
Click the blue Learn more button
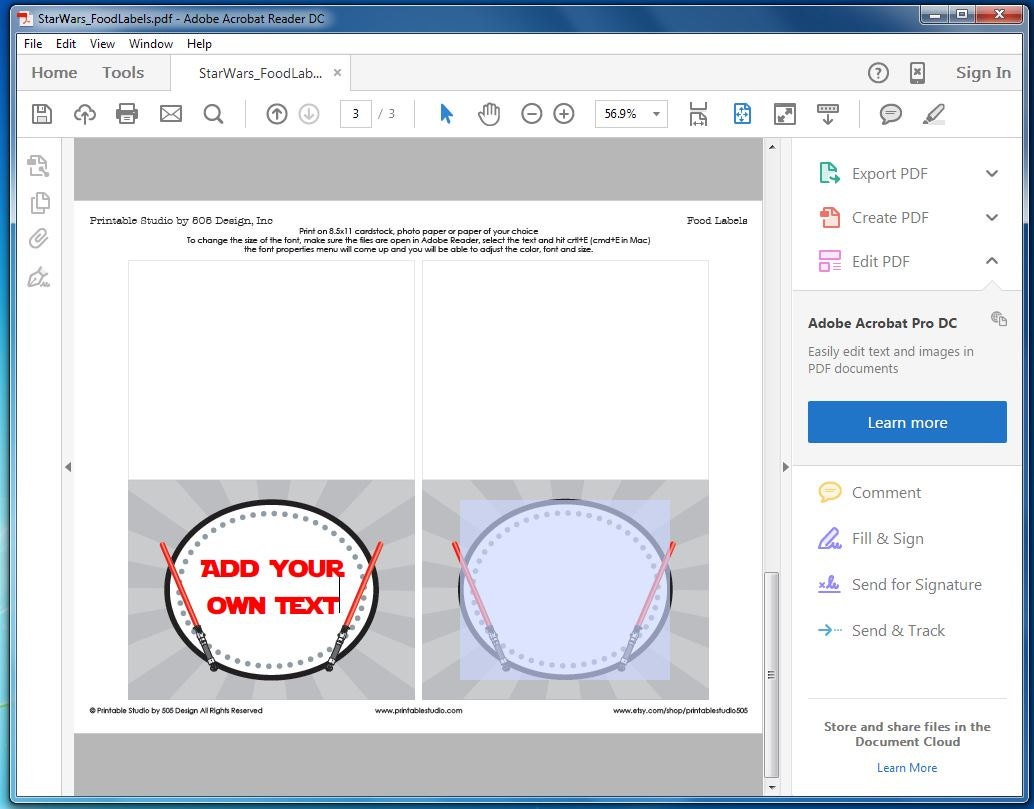907,422
